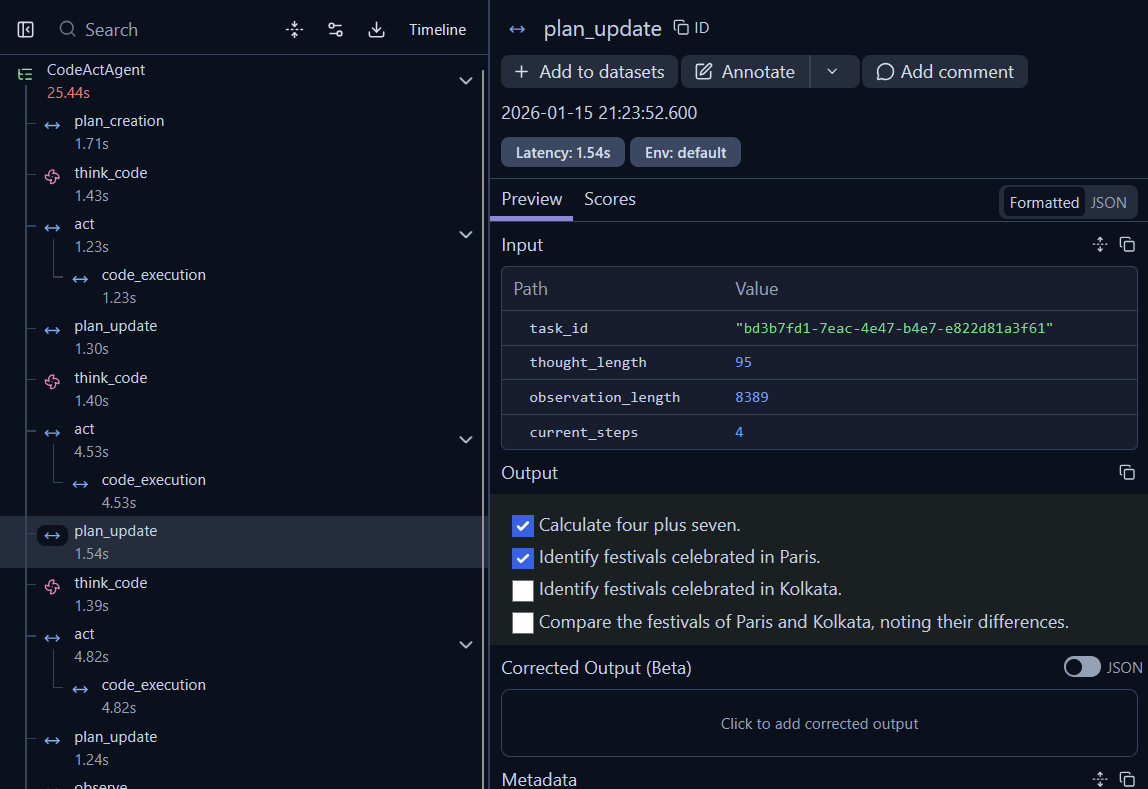This screenshot has height=789, width=1148.
Task: Toggle the sidebar panel icon
Action: coord(26,29)
